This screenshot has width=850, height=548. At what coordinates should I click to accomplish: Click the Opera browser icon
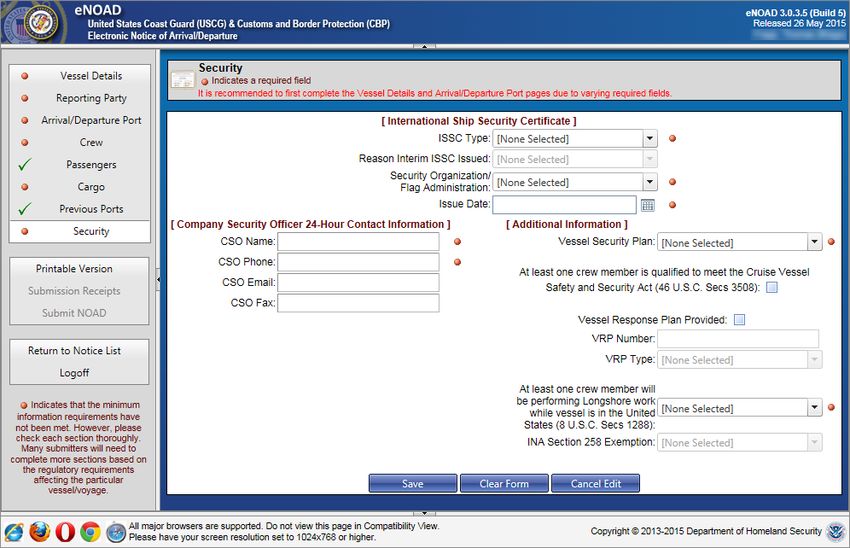65,532
